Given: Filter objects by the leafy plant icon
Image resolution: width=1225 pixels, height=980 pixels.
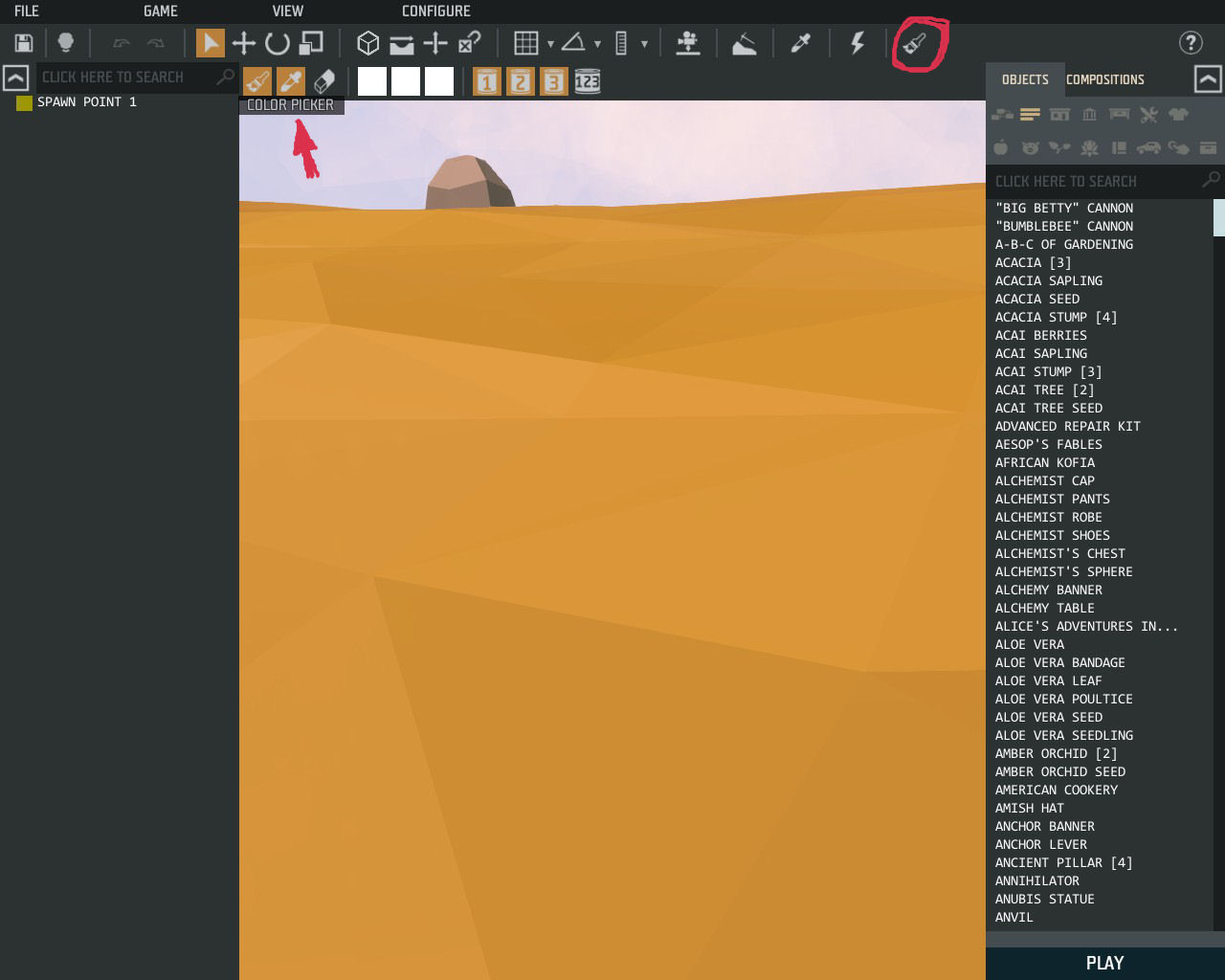Looking at the screenshot, I should coord(1059,147).
